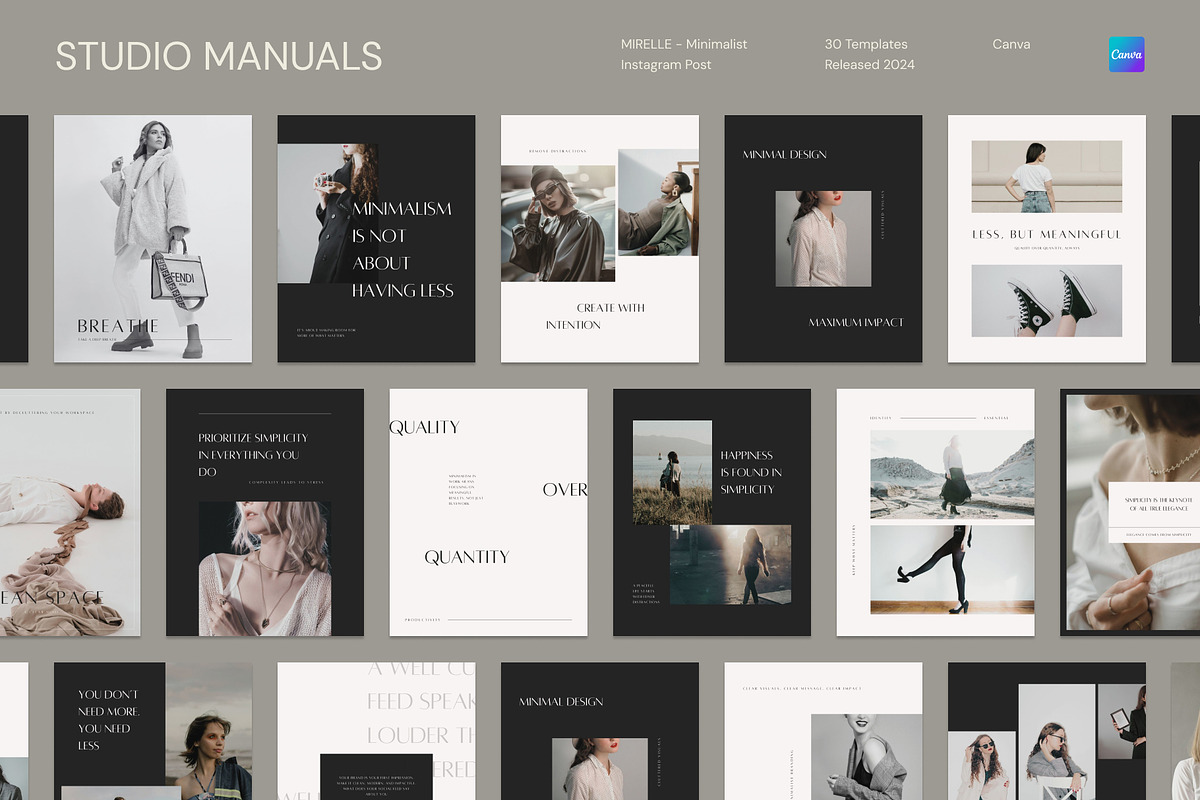Click the STUDIO MANUALS heading
The height and width of the screenshot is (800, 1200).
click(219, 56)
